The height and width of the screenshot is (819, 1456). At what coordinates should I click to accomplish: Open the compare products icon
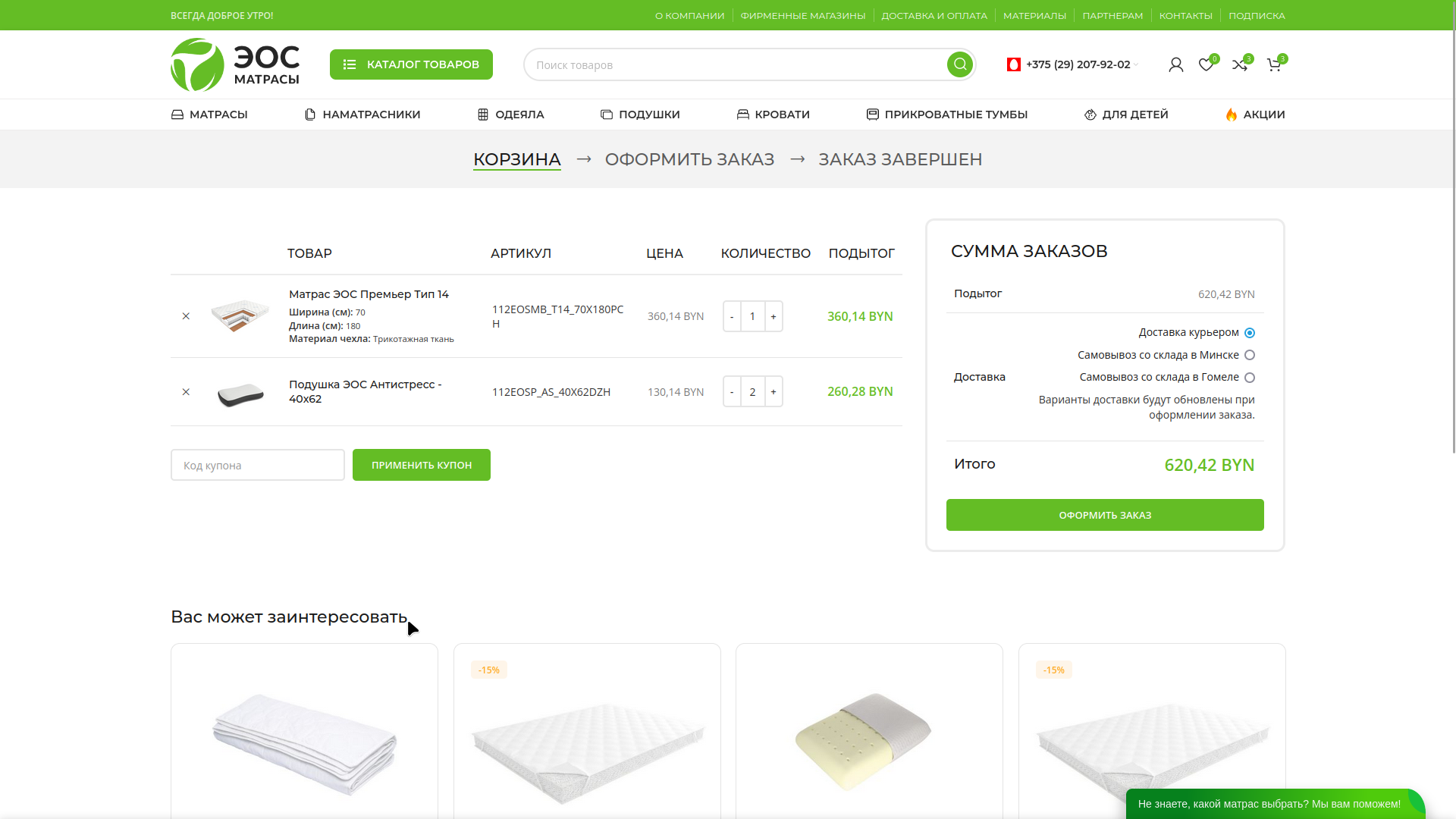pyautogui.click(x=1240, y=65)
